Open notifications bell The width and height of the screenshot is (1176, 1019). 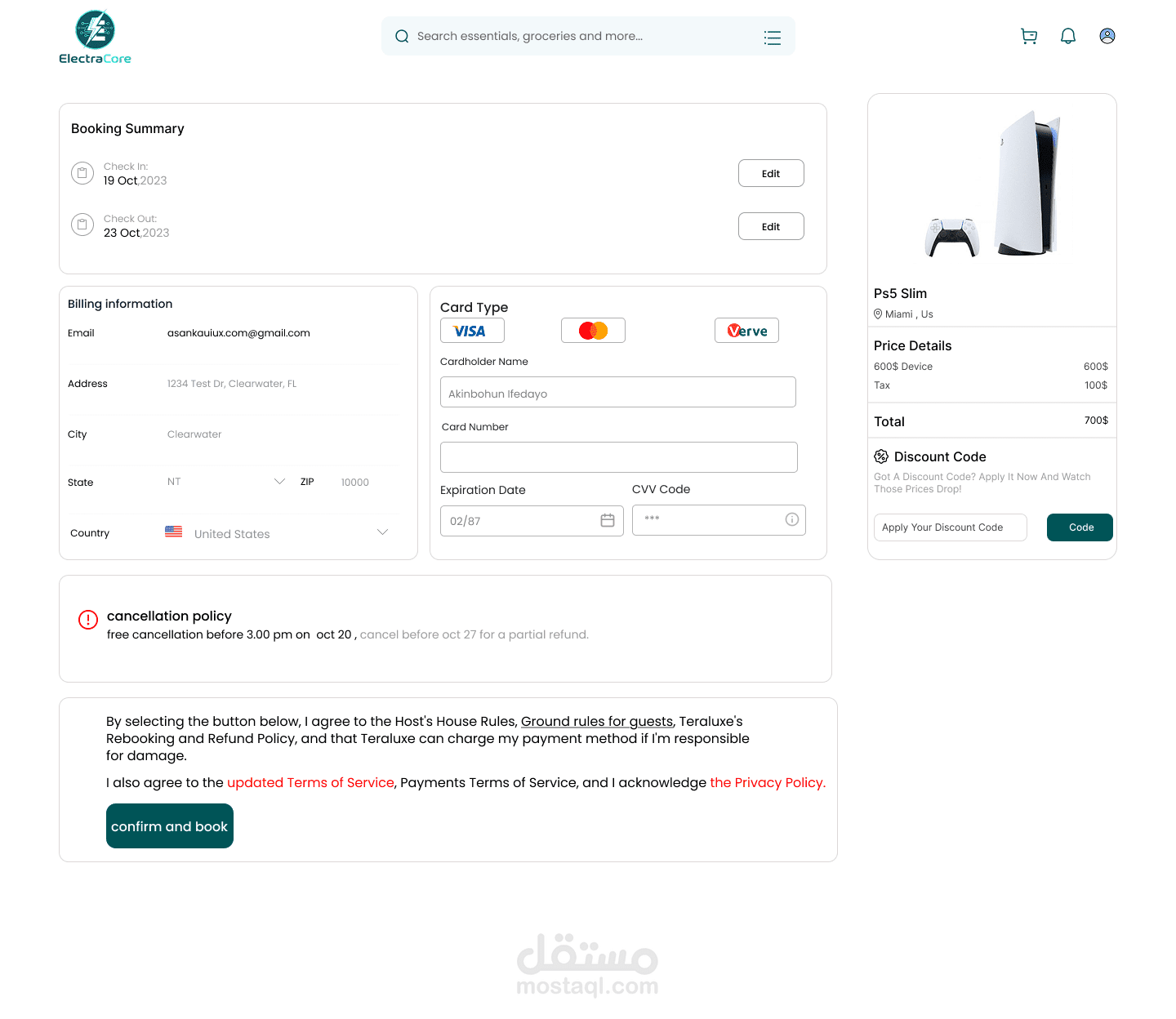click(x=1068, y=36)
